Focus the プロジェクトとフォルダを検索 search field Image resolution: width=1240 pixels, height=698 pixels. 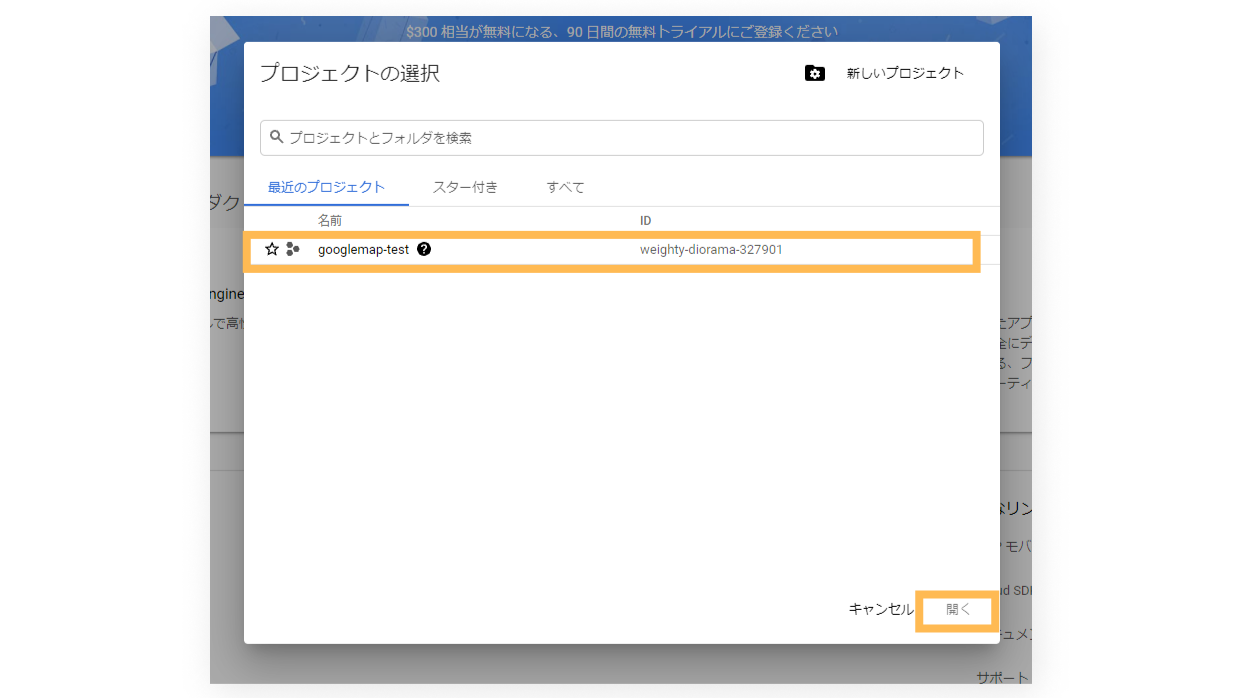point(620,138)
